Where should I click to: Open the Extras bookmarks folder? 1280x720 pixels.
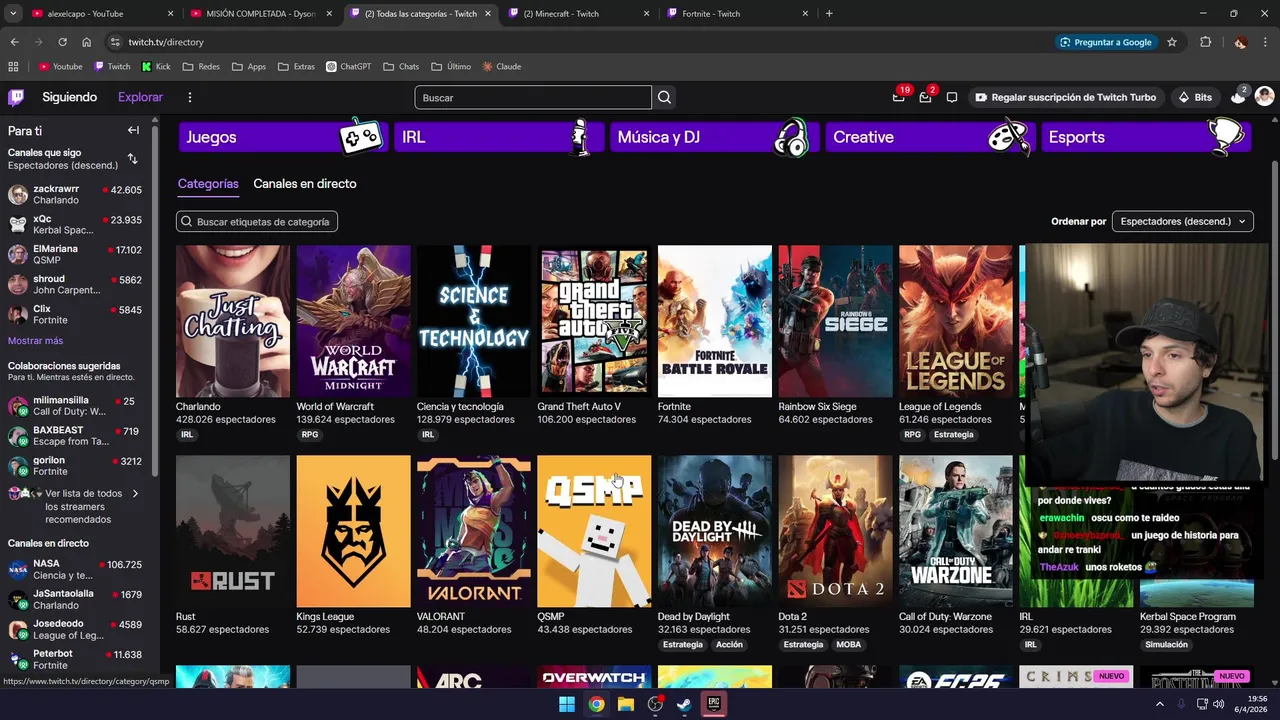coord(296,67)
